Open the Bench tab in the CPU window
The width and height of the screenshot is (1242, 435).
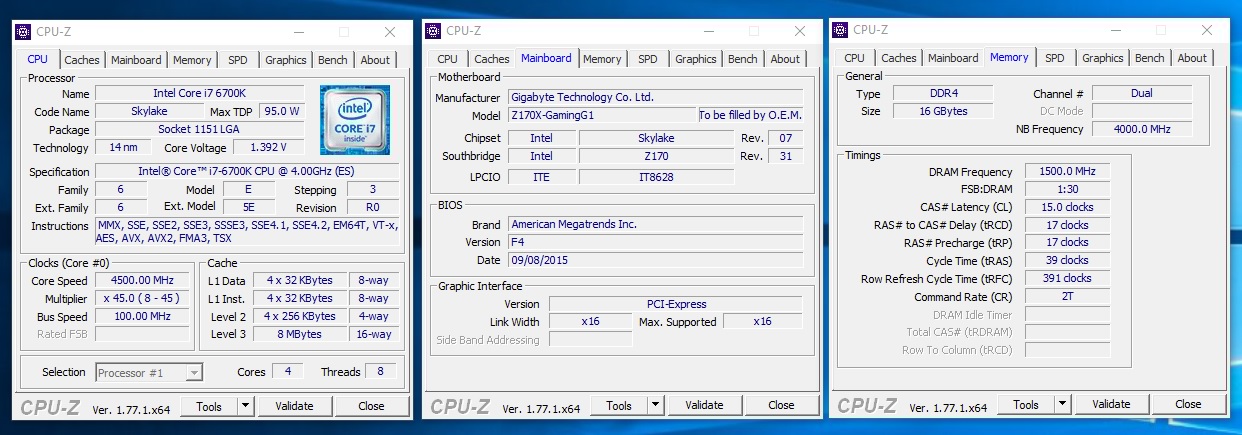pos(333,60)
